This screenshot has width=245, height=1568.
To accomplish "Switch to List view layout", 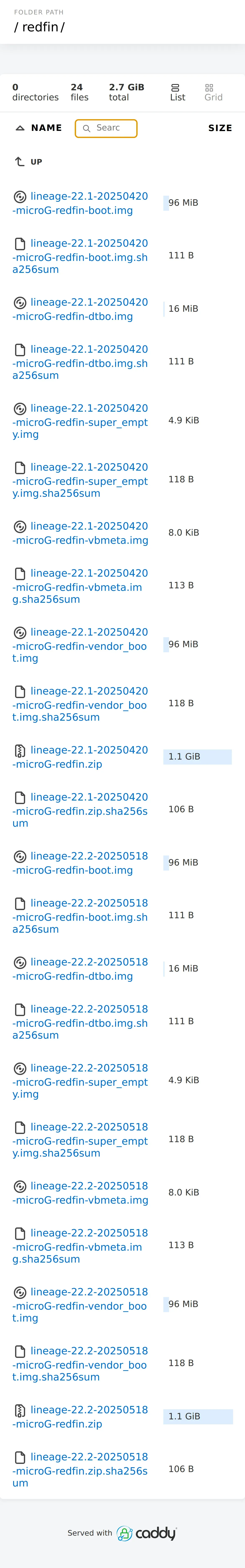I will pyautogui.click(x=177, y=93).
